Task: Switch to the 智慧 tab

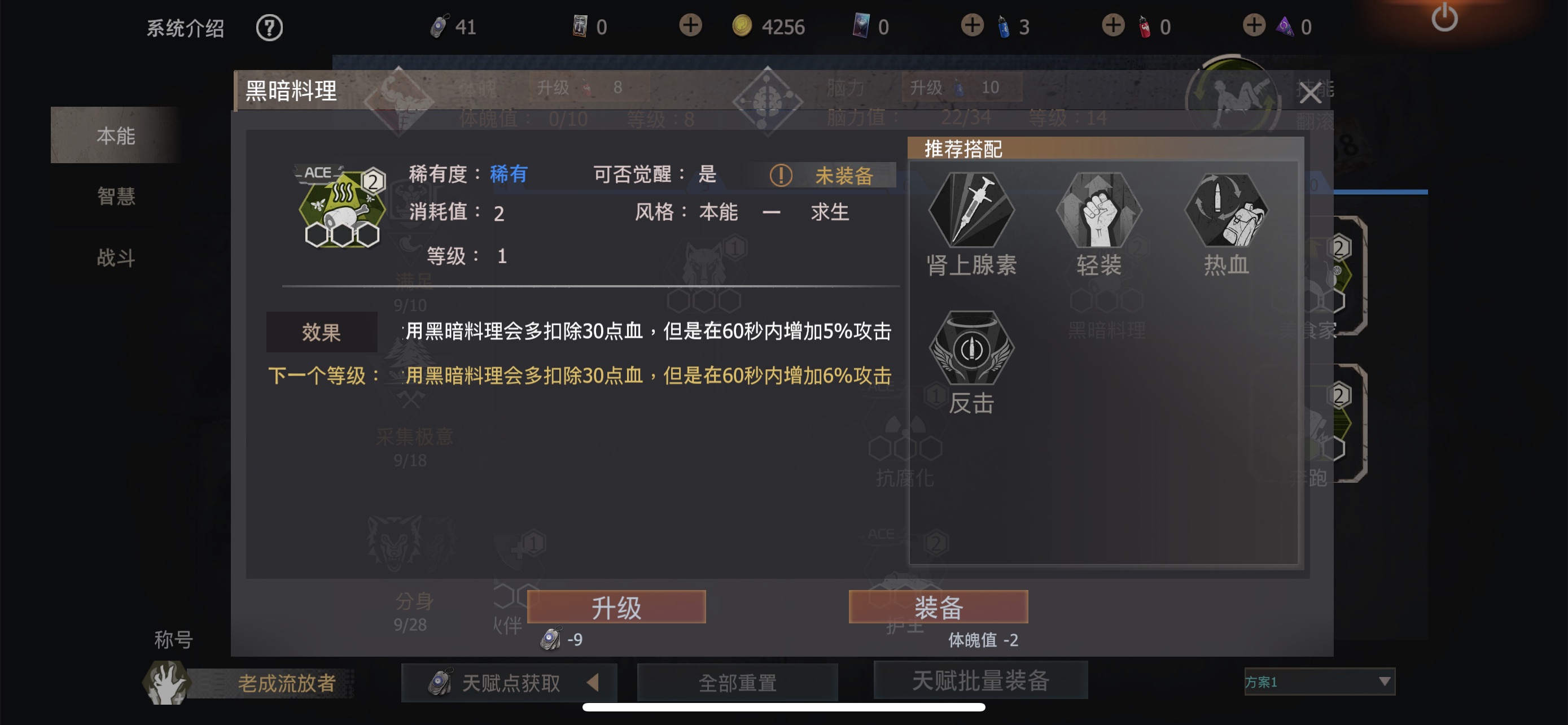Action: [116, 196]
